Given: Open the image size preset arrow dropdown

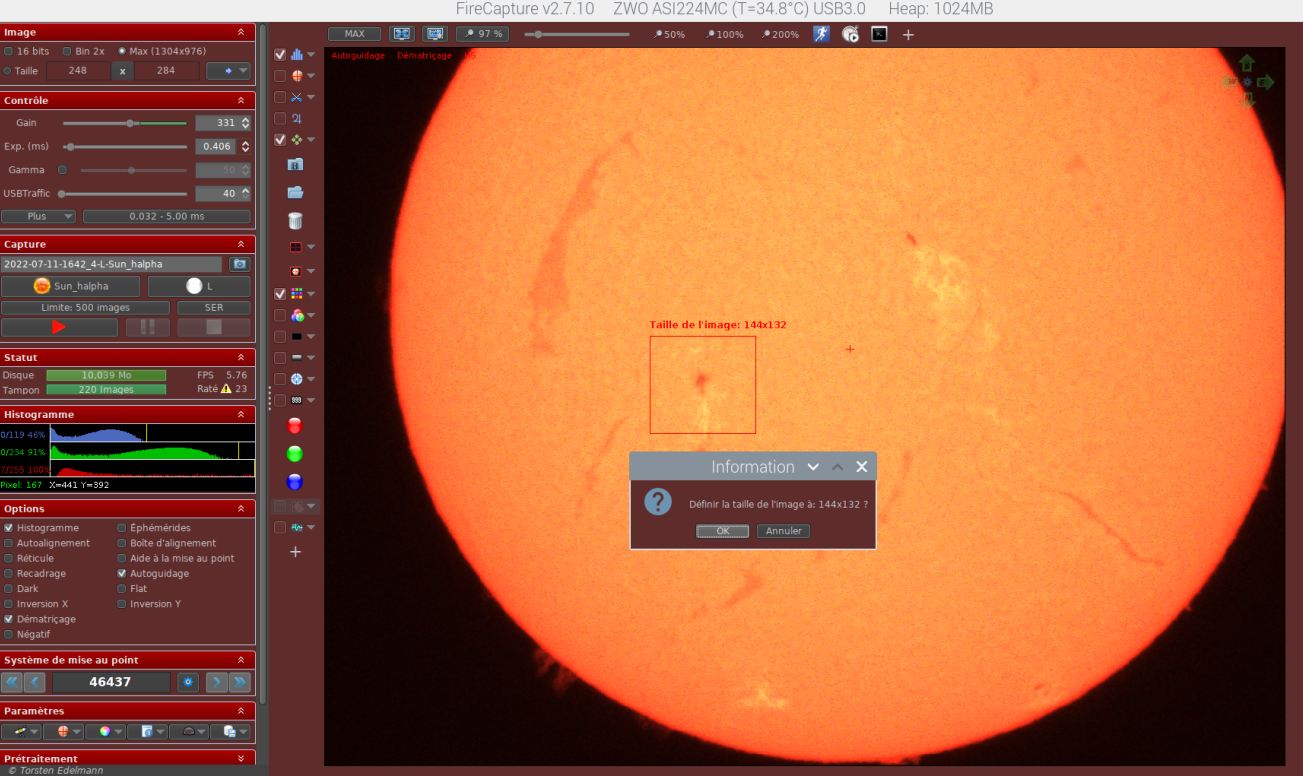Looking at the screenshot, I should click(228, 71).
